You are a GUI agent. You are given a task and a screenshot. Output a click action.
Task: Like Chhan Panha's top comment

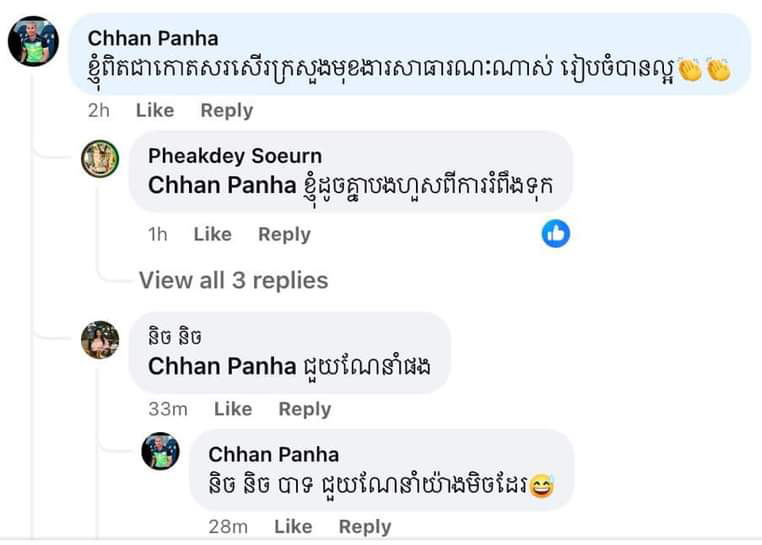click(x=154, y=110)
